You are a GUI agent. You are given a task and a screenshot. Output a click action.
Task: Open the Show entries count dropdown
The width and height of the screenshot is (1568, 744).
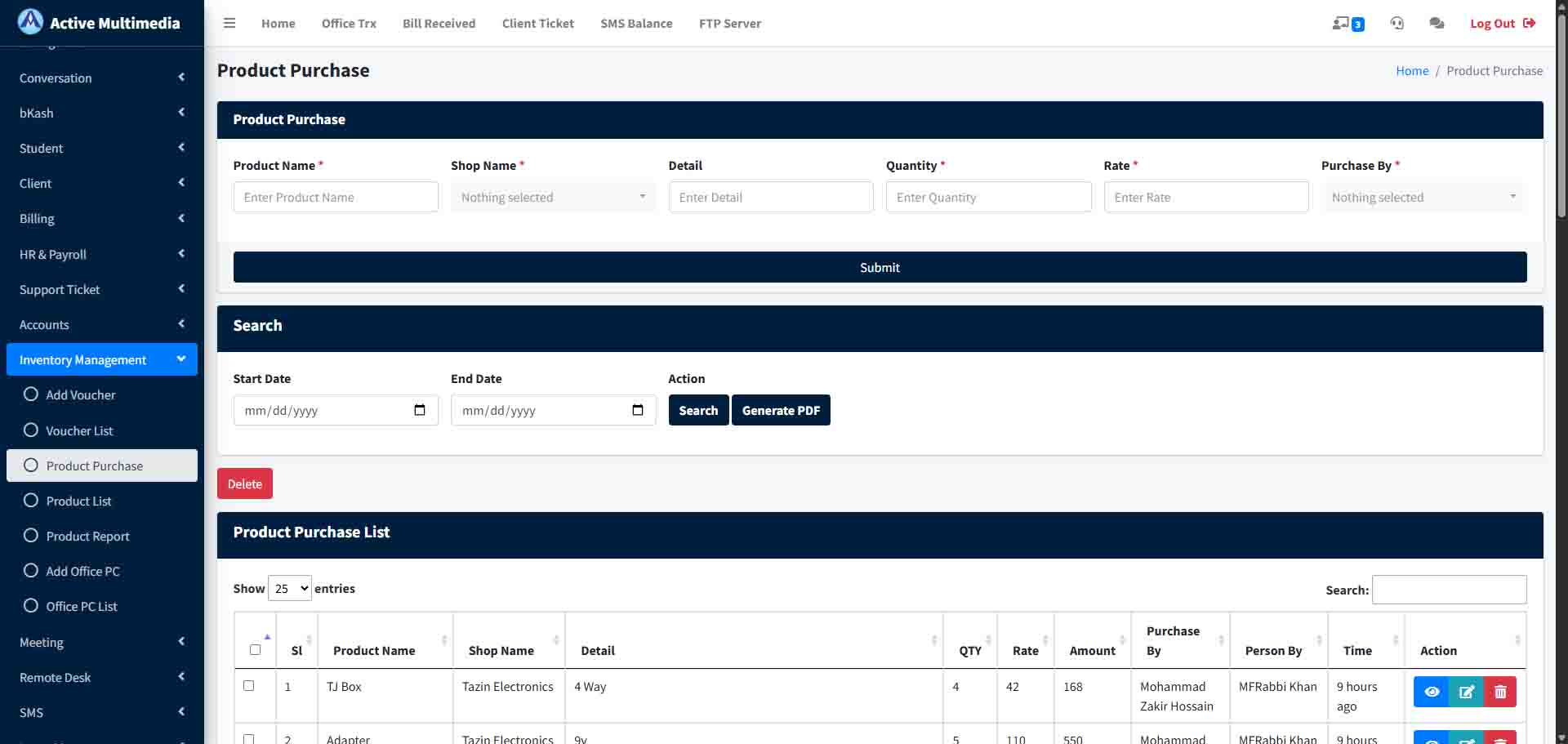pyautogui.click(x=290, y=588)
